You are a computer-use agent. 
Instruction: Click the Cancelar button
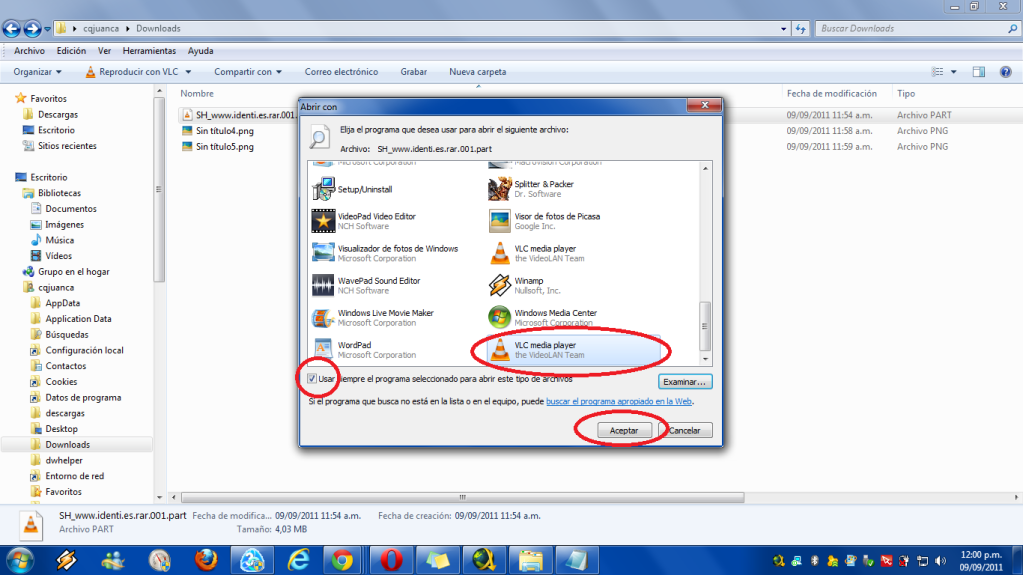pyautogui.click(x=686, y=430)
